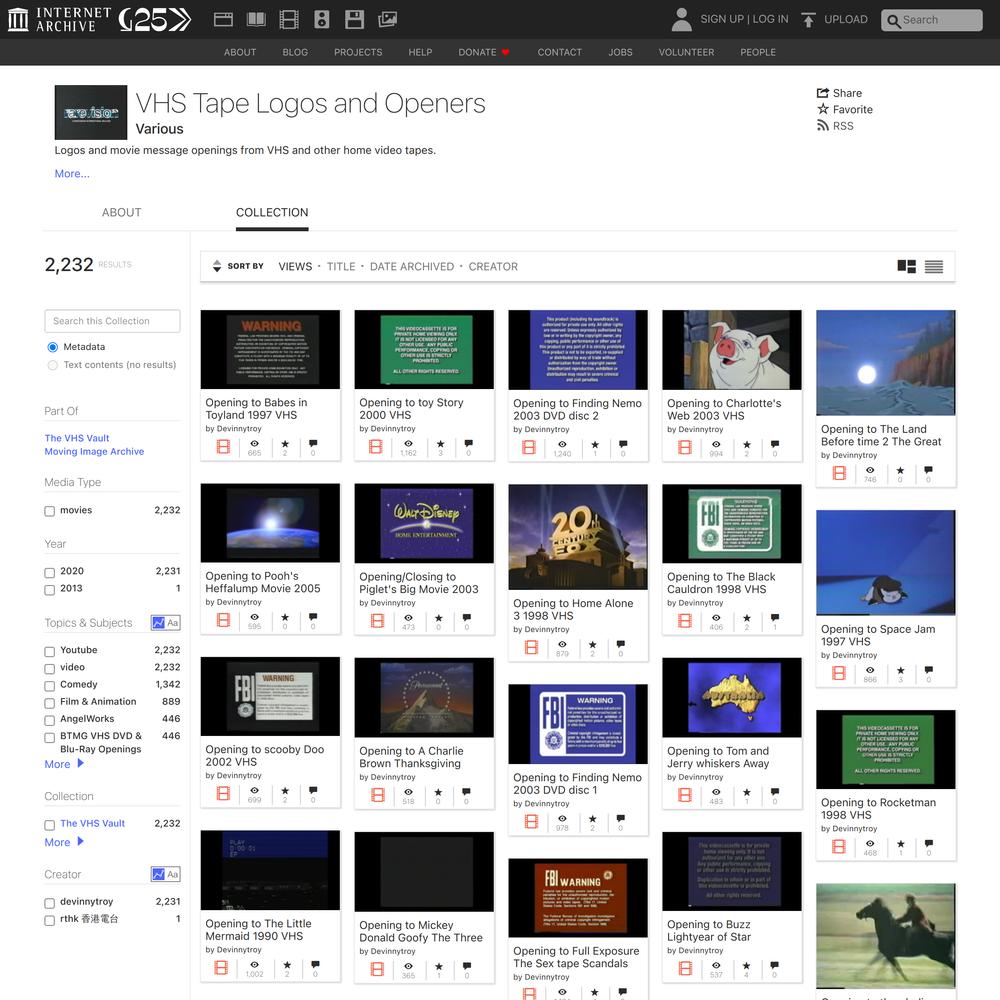The image size is (1000, 1000).
Task: Click comments icon on Charlotte's Web card
Action: click(x=775, y=444)
